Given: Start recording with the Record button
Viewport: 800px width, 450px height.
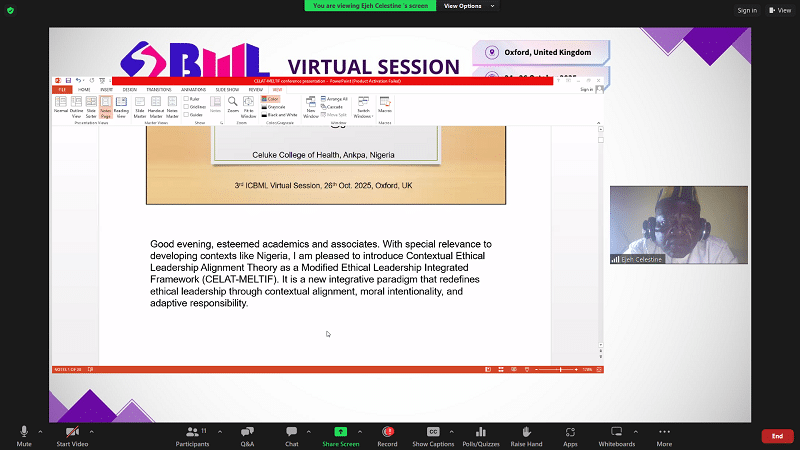Looking at the screenshot, I should 388,431.
